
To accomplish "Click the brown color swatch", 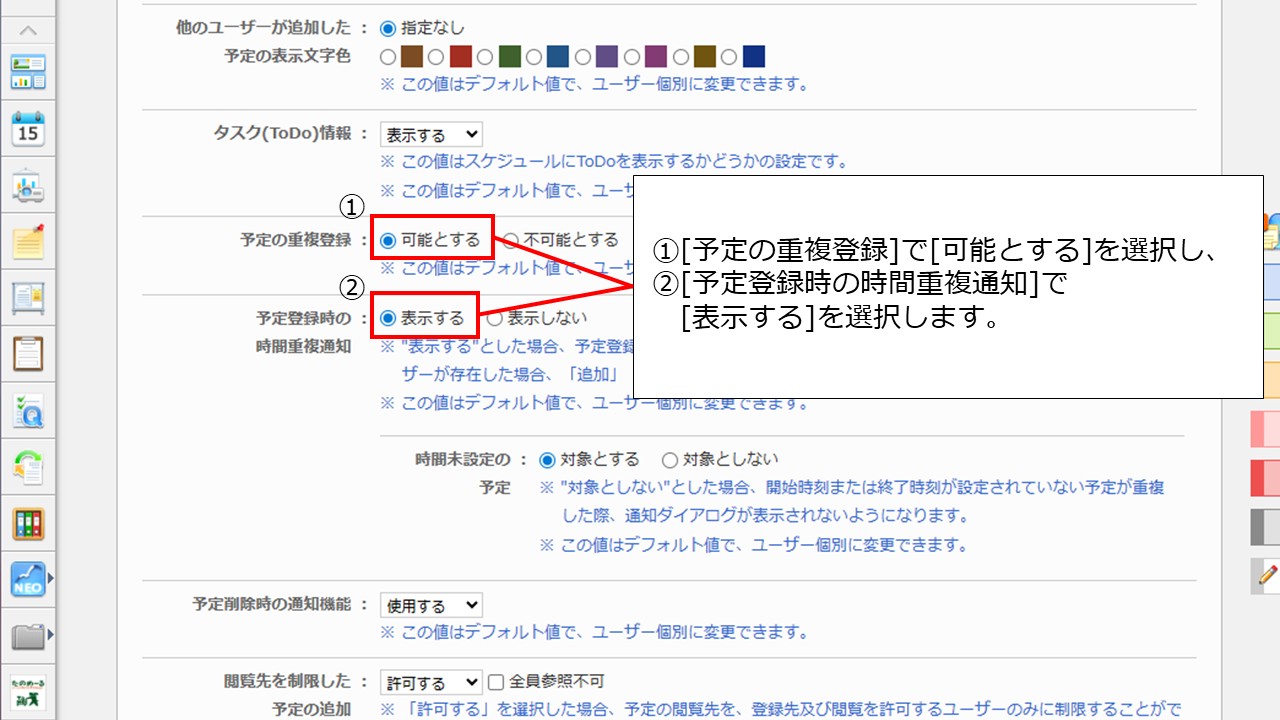I will tap(412, 56).
